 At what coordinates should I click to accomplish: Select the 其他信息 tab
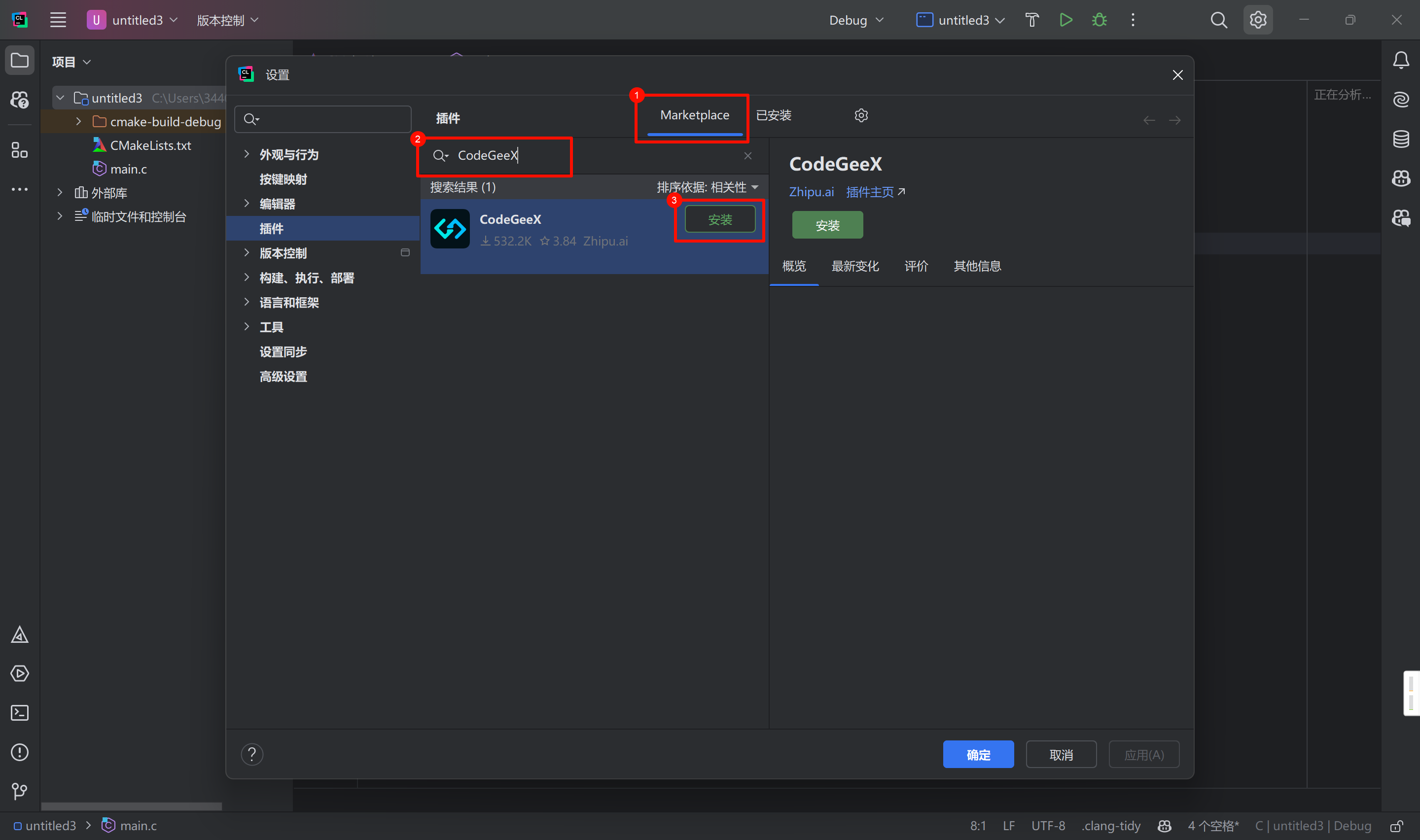pos(977,266)
